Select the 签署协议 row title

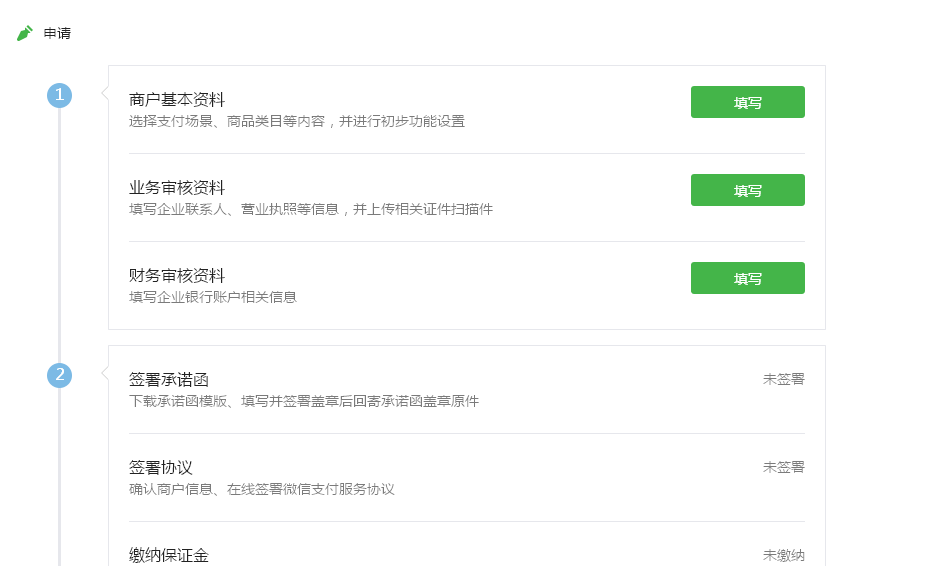[160, 467]
